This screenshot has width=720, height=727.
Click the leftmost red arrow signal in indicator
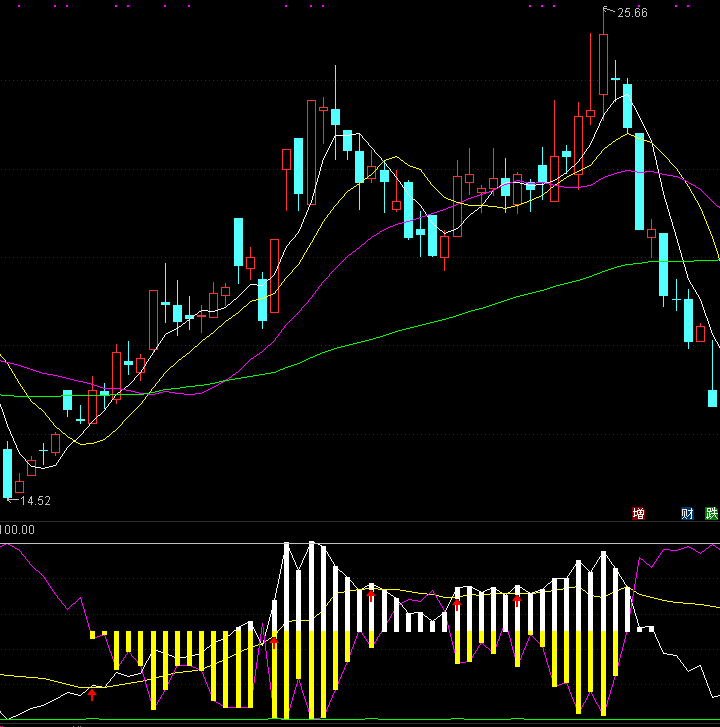[x=92, y=693]
